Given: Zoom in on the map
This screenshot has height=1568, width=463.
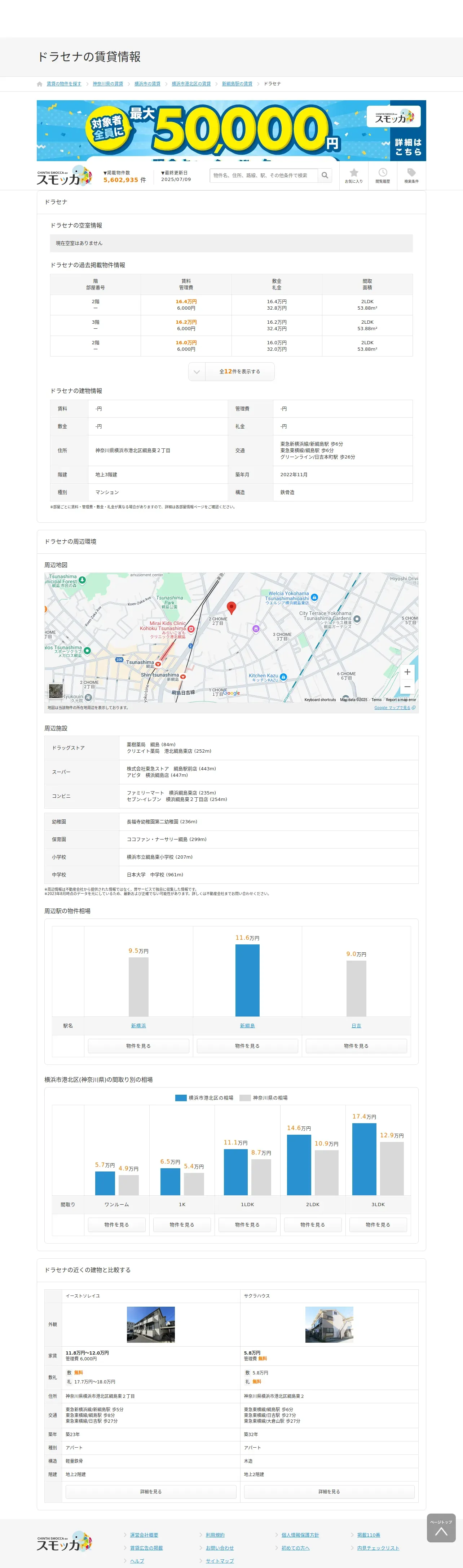Looking at the screenshot, I should pos(407,672).
